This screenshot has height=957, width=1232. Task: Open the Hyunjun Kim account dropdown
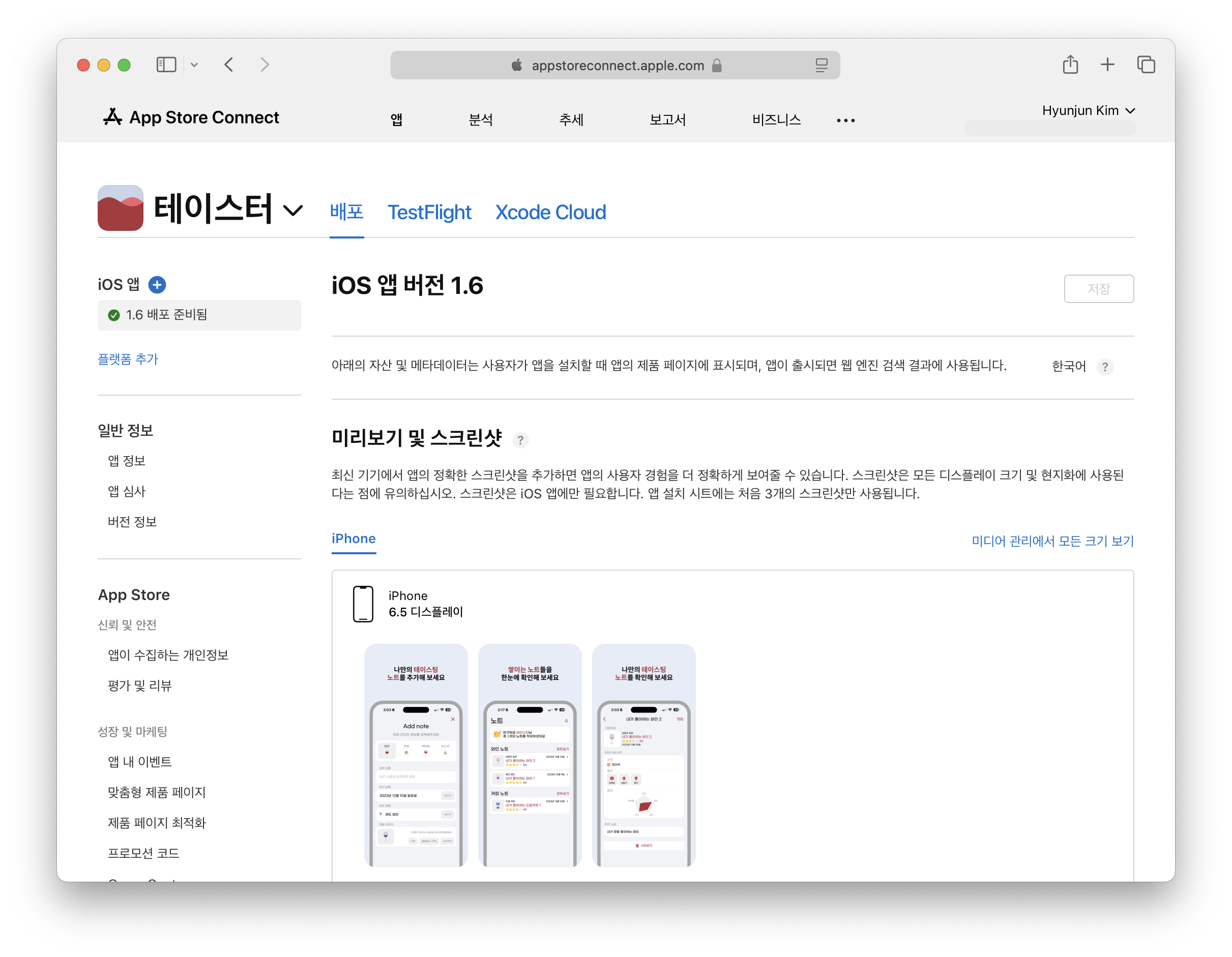1088,110
